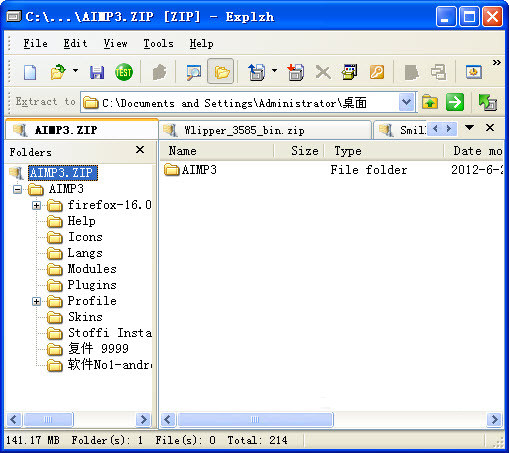Click the red X Delete toolbar icon
This screenshot has width=509, height=453.
[x=323, y=72]
